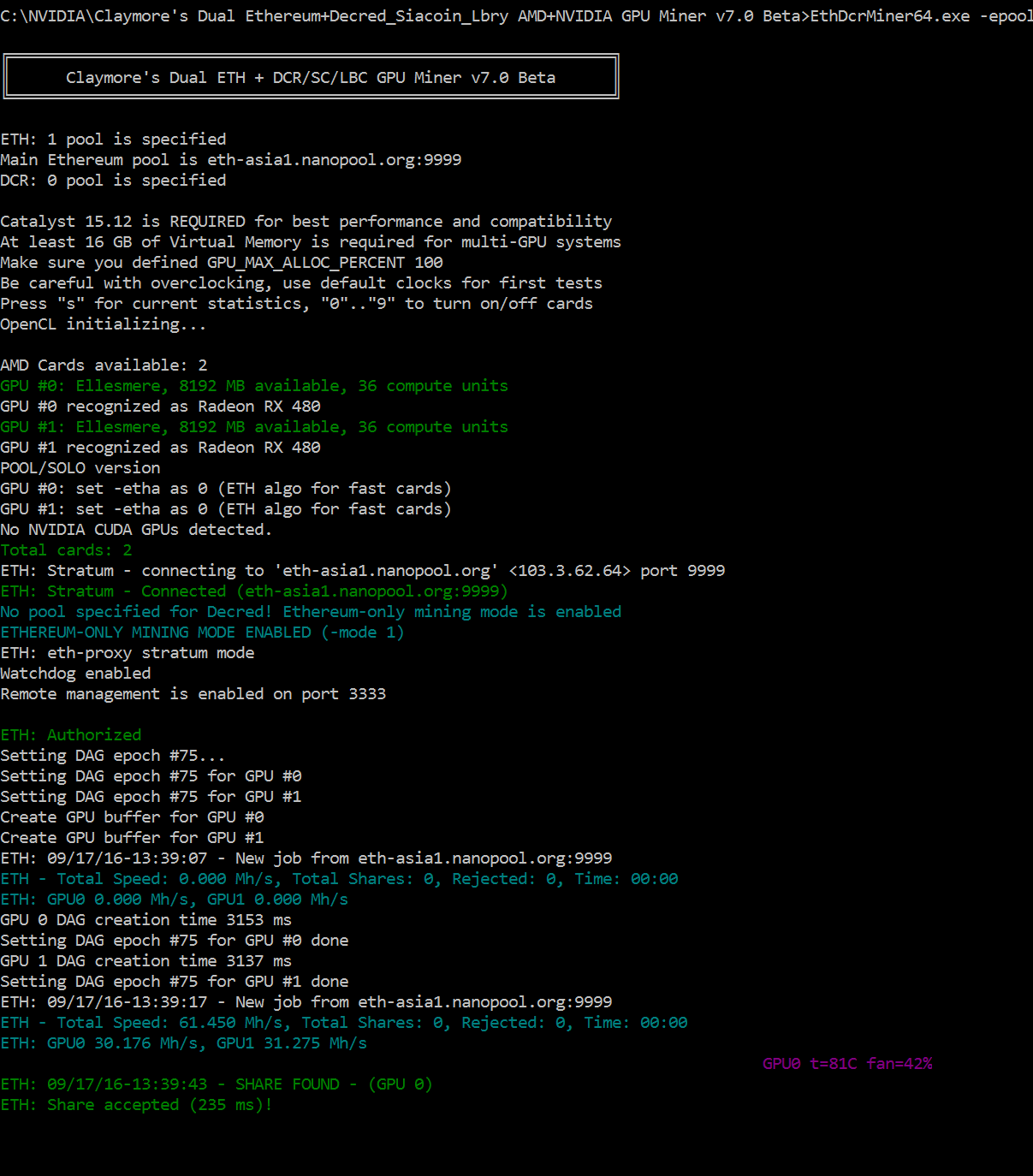Image resolution: width=1033 pixels, height=1176 pixels.
Task: Click 'Create GPU buffer for GPU #0'
Action: [132, 817]
